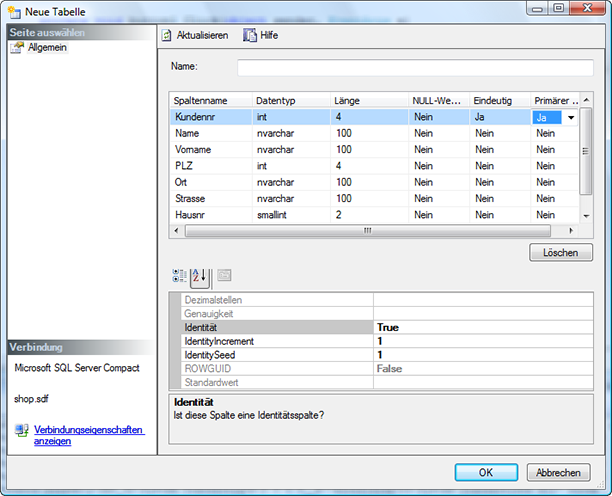Click the length cell of Hausnr

pos(369,215)
